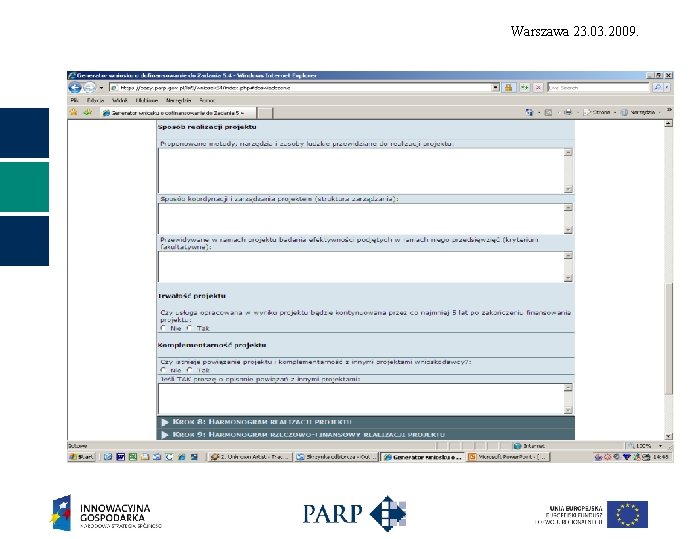700x539 pixels.
Task: Select the Generator wniosku browser tab
Action: click(178, 113)
